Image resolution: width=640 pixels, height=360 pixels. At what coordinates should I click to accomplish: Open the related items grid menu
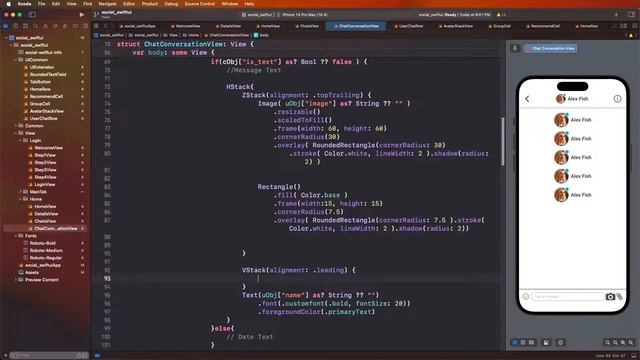(96, 26)
